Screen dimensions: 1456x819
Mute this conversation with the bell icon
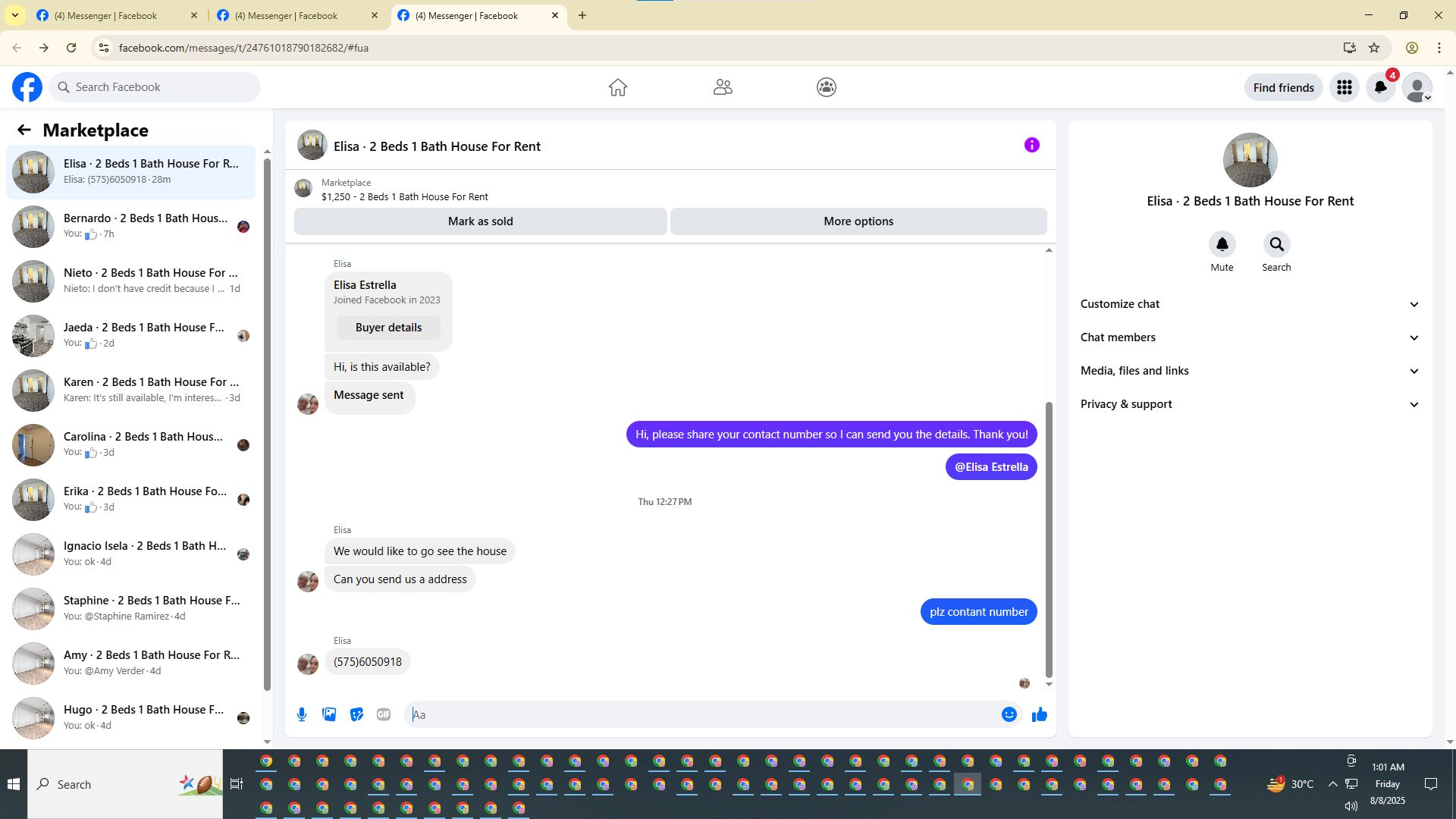pos(1222,244)
